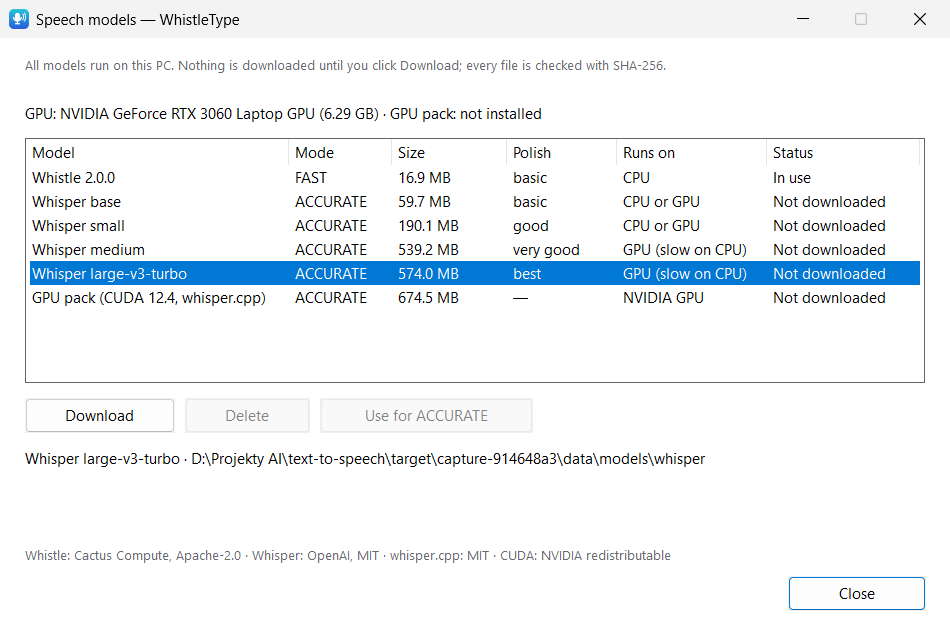950x626 pixels.
Task: Sort by the Size column header
Action: (x=449, y=153)
